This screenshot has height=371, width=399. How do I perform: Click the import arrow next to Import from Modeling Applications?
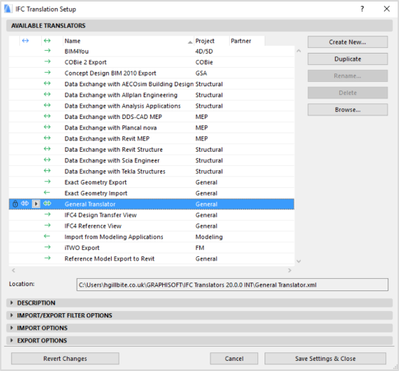point(47,236)
